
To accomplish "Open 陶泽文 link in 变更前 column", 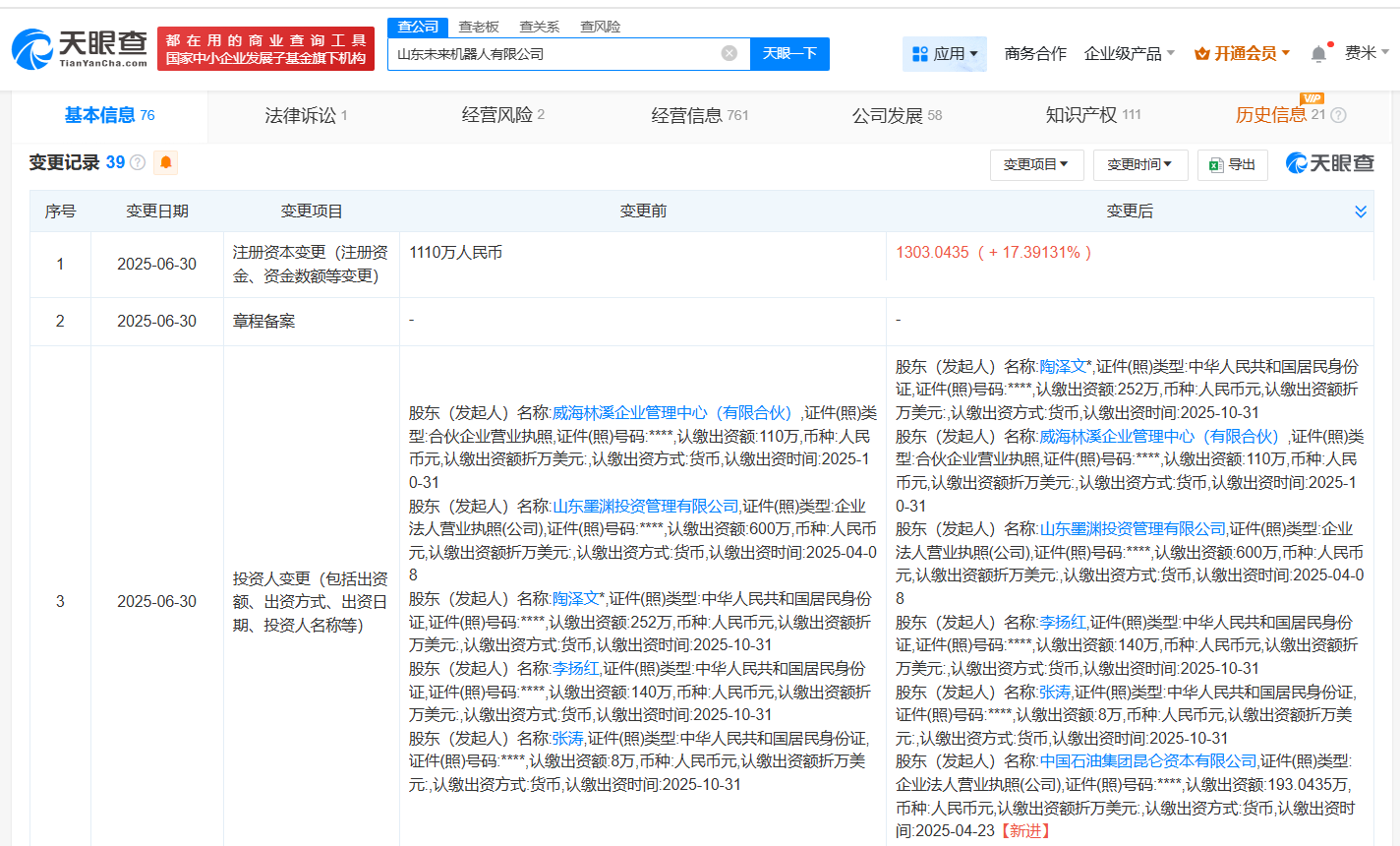I will pos(576,599).
